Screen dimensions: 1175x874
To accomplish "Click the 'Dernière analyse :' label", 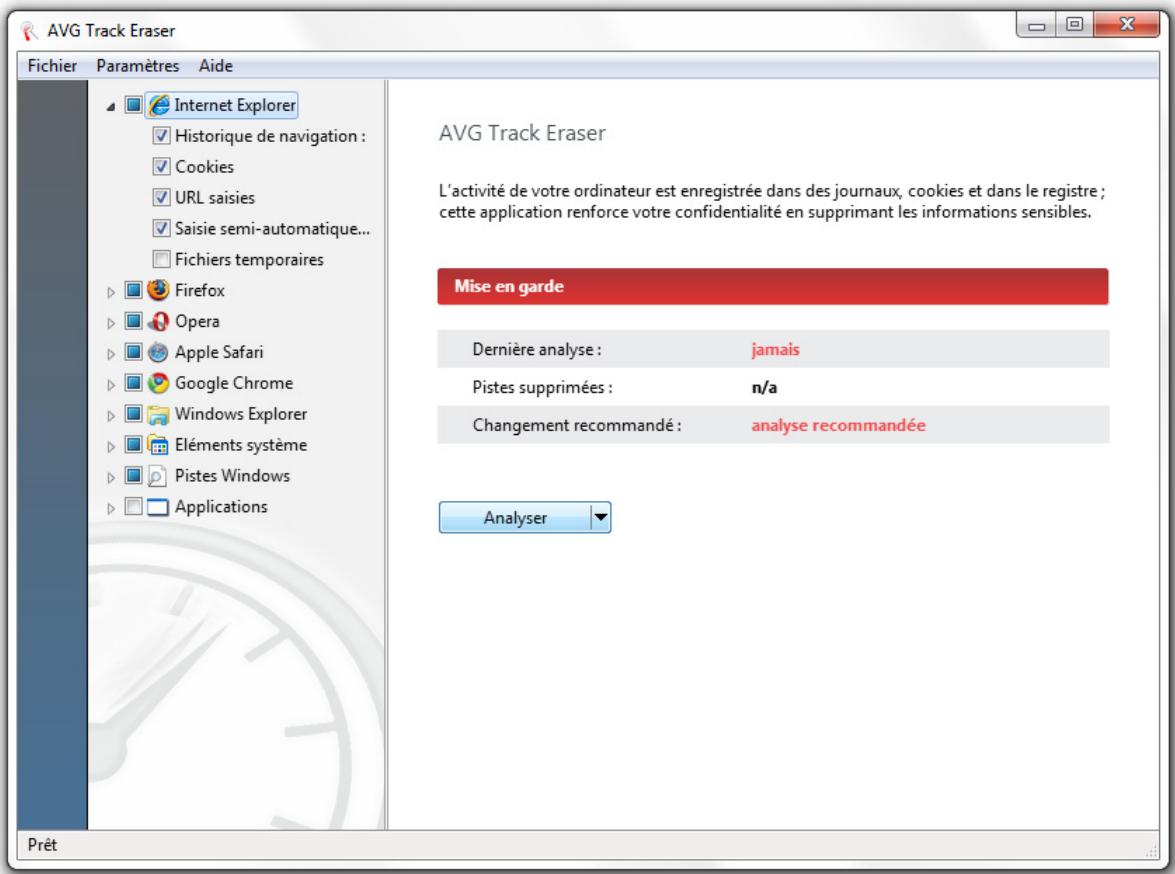I will [x=537, y=349].
